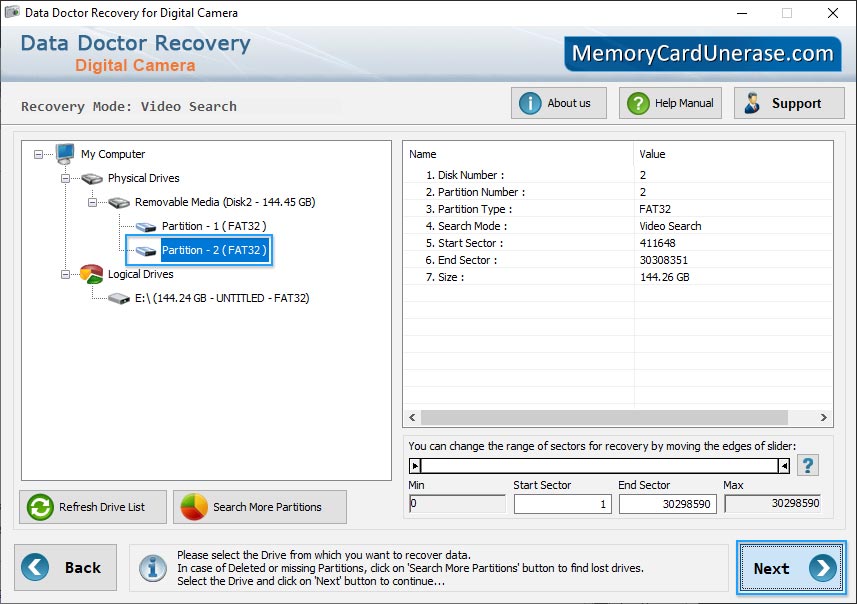Screen dimensions: 857x604
Task: Click the blue slider help question icon
Action: 808,465
